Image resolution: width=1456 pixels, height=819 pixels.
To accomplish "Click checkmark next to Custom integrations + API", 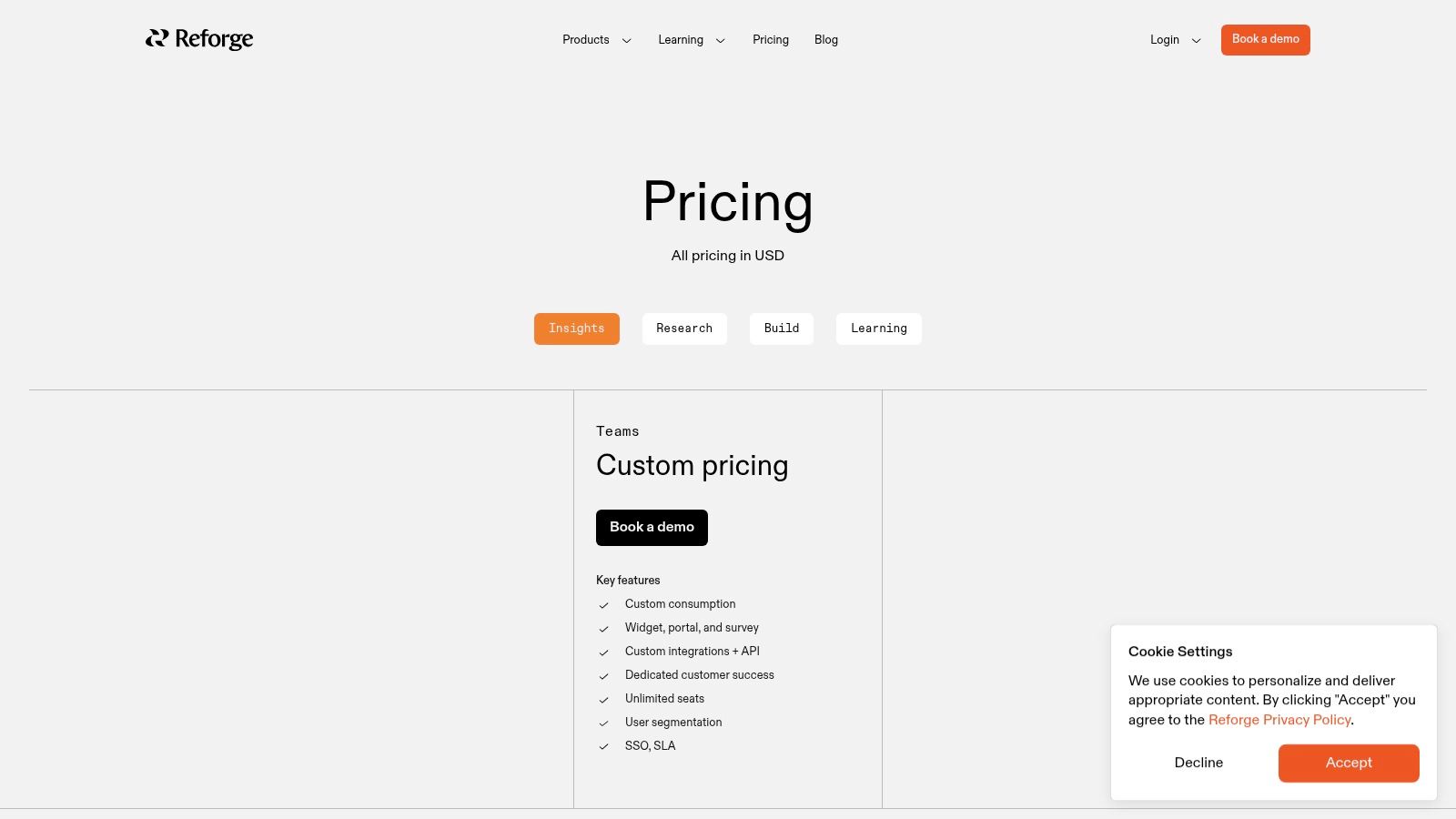I will [x=603, y=652].
